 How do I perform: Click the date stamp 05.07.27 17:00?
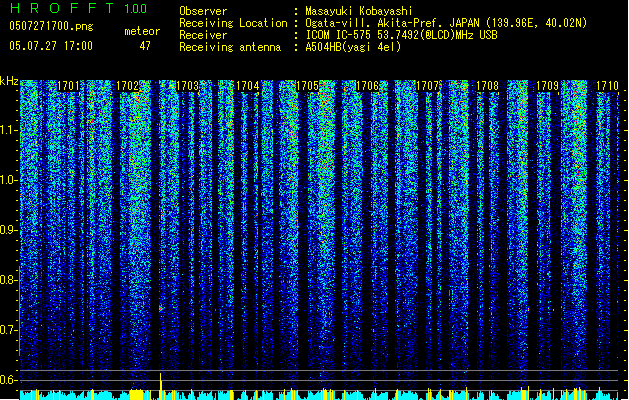[51, 46]
